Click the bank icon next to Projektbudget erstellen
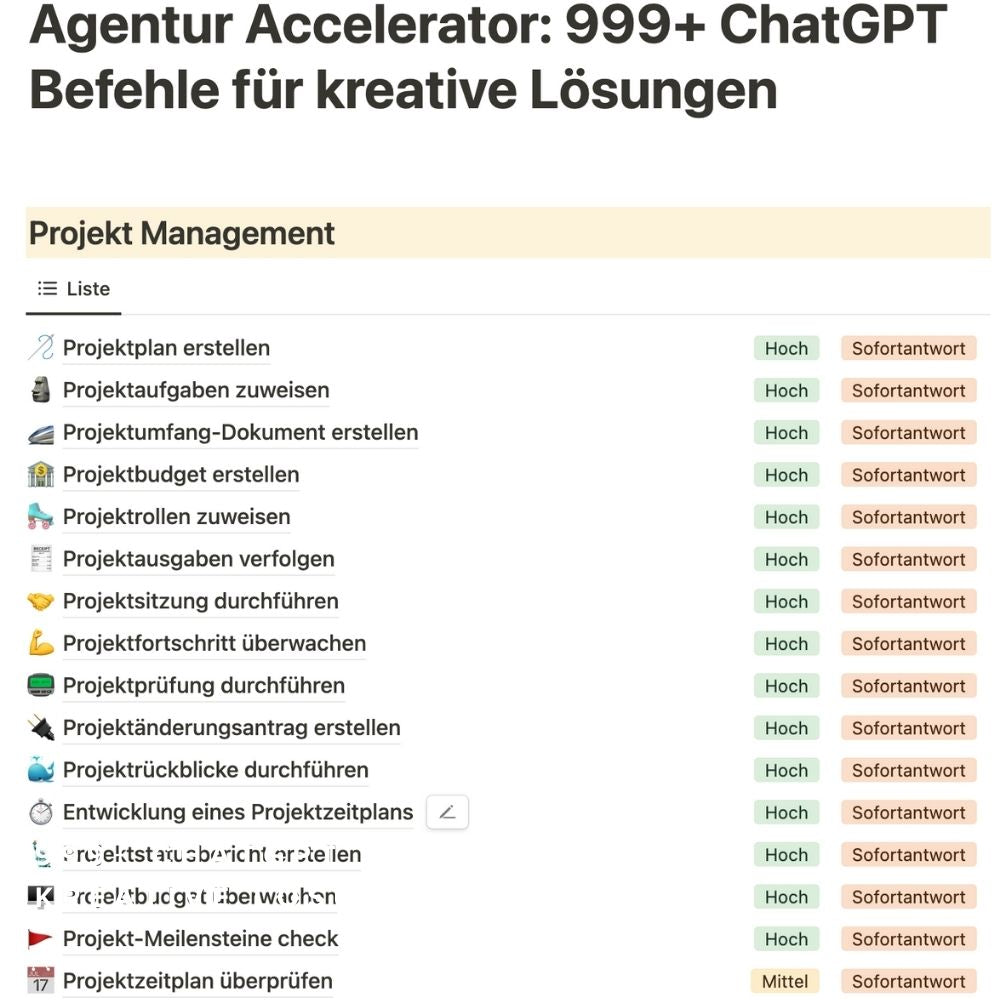 click(x=41, y=475)
